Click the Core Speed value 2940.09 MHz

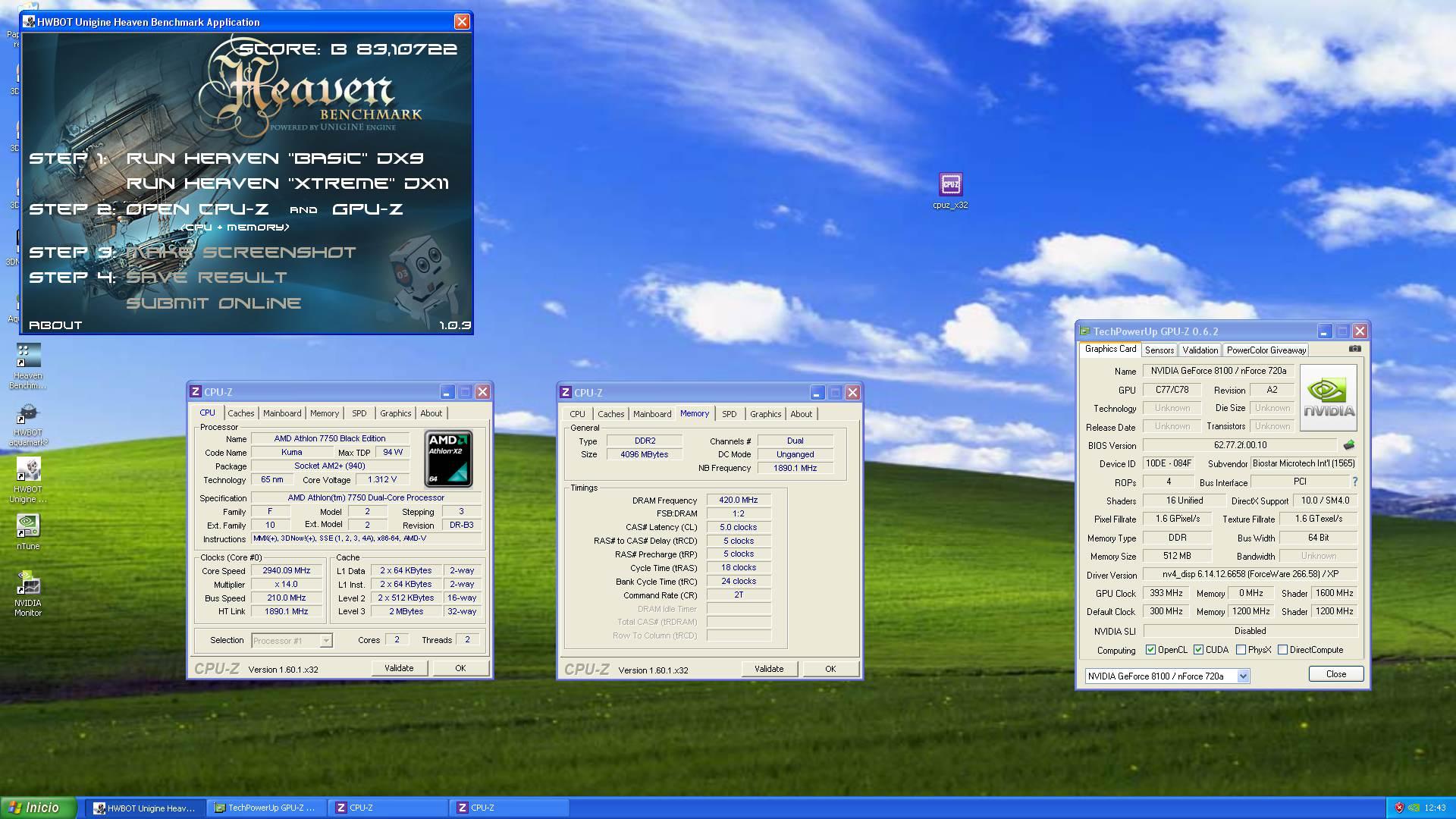287,571
